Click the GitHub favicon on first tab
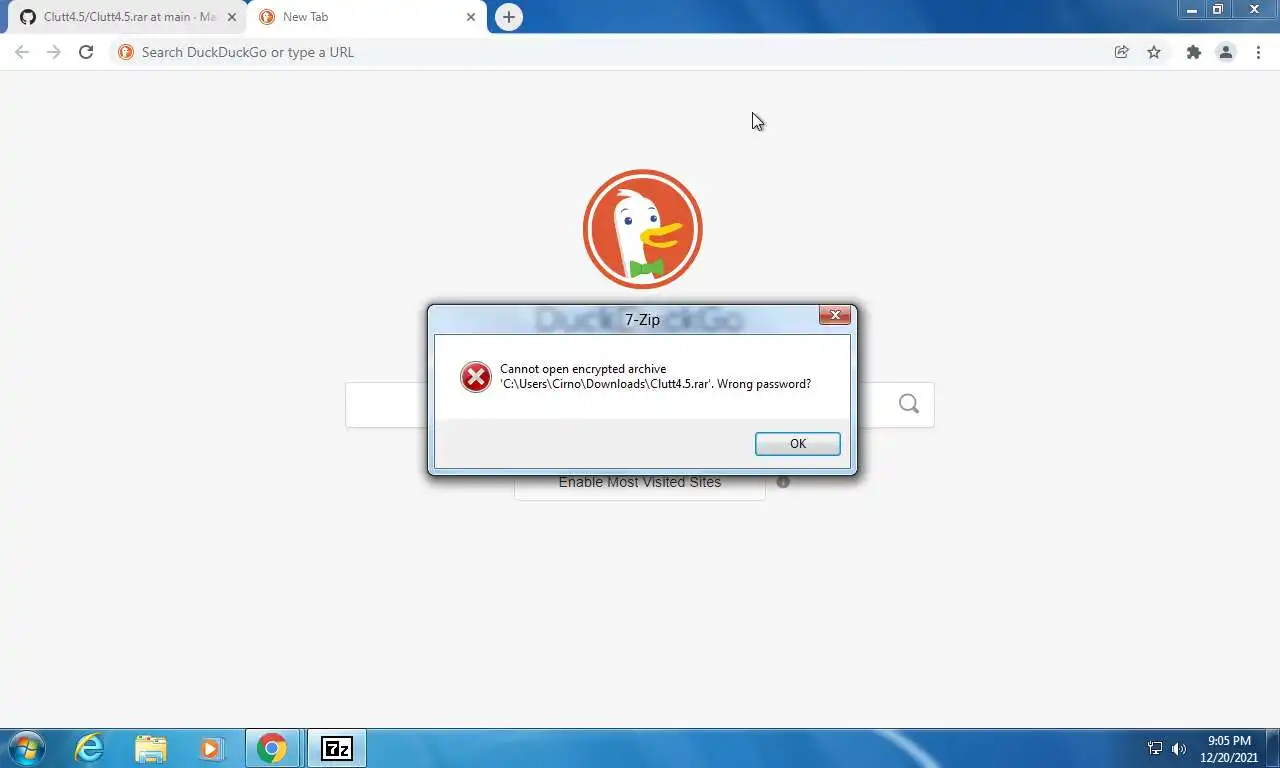The image size is (1280, 768). (x=28, y=17)
